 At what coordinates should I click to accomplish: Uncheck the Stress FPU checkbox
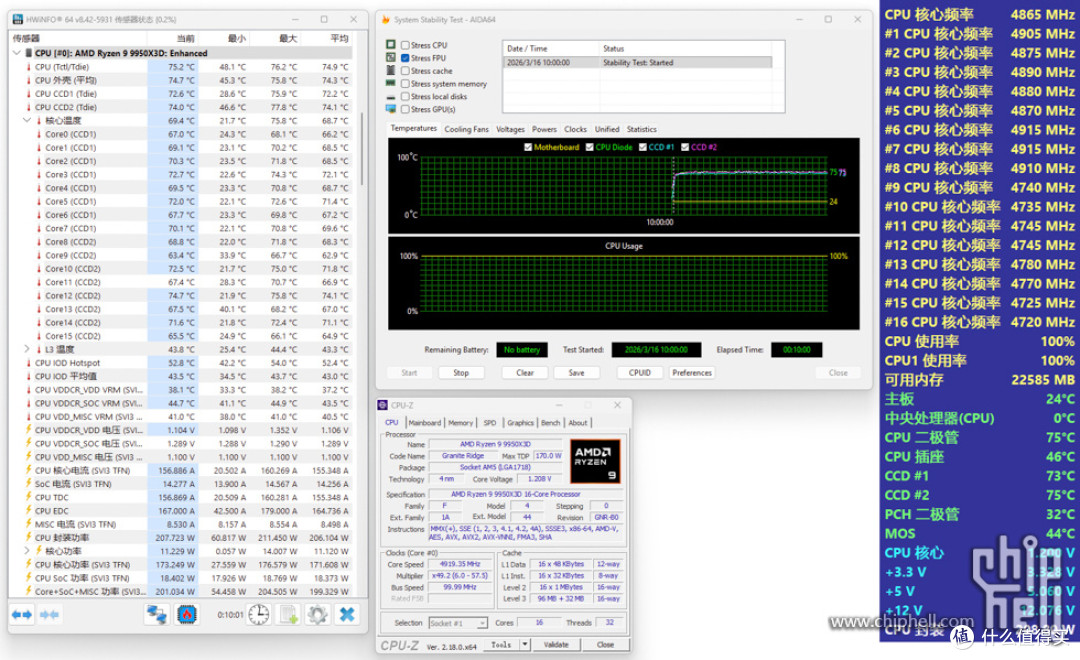pos(405,59)
